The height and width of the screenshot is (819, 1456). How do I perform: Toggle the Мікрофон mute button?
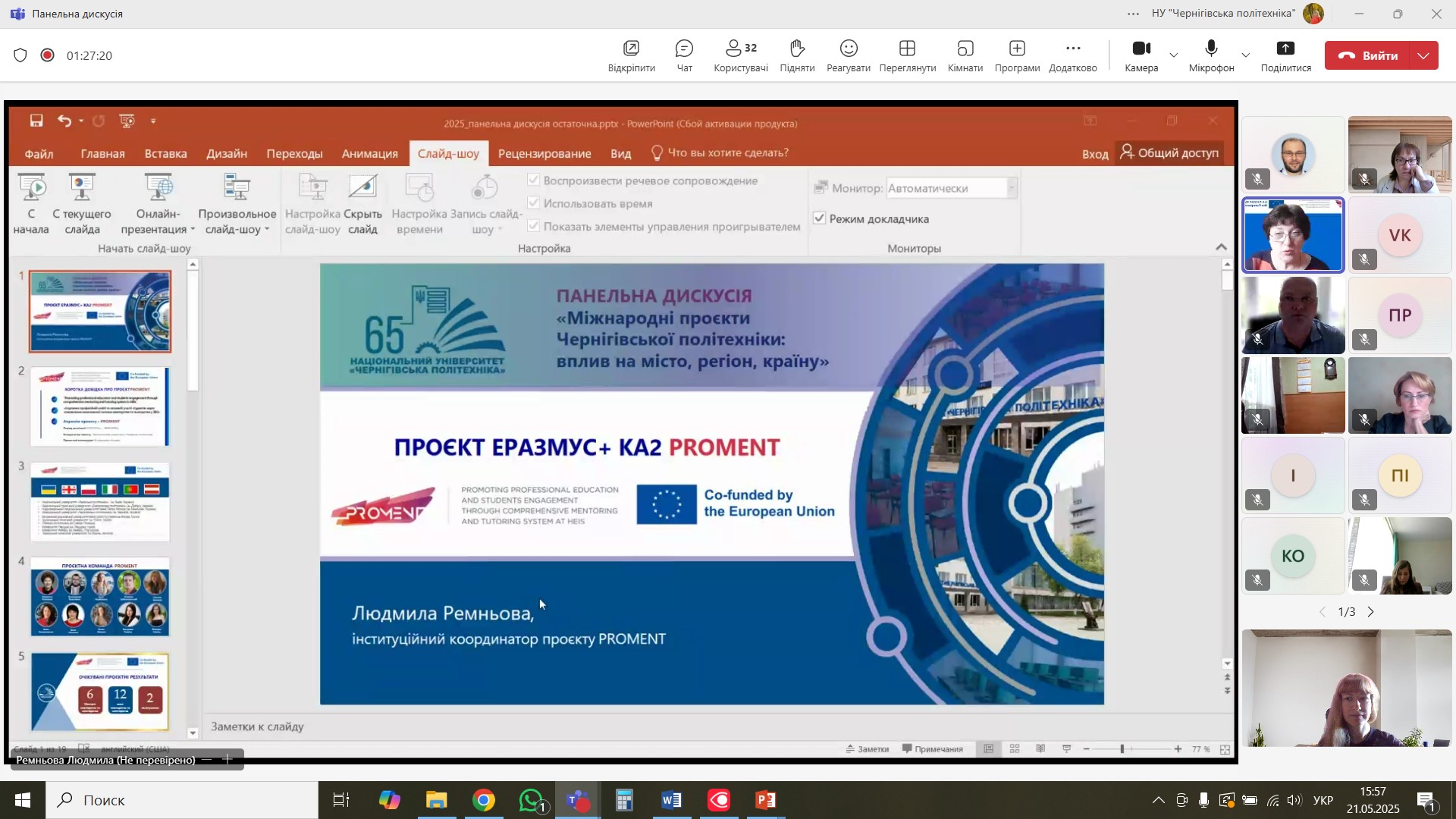pyautogui.click(x=1211, y=55)
